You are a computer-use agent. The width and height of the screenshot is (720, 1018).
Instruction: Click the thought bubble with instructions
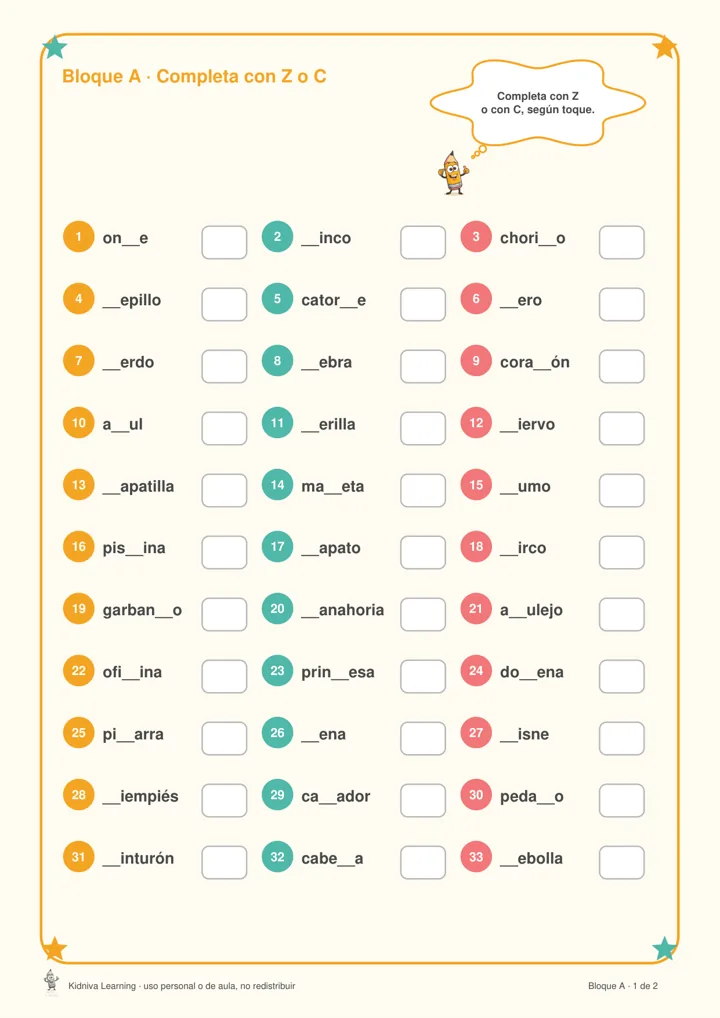[x=538, y=103]
